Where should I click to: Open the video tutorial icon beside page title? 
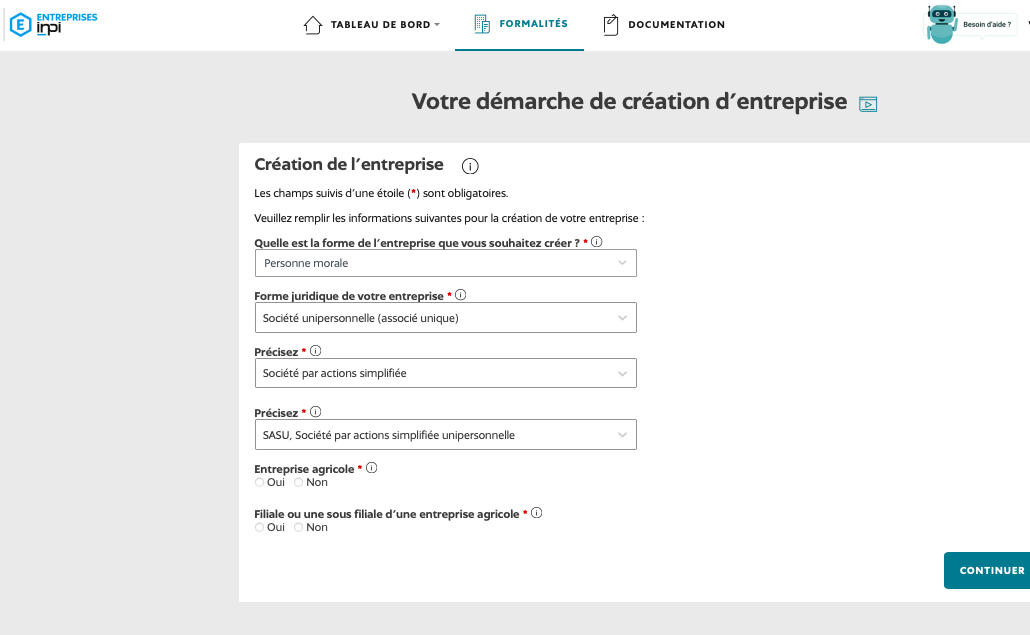tap(868, 104)
